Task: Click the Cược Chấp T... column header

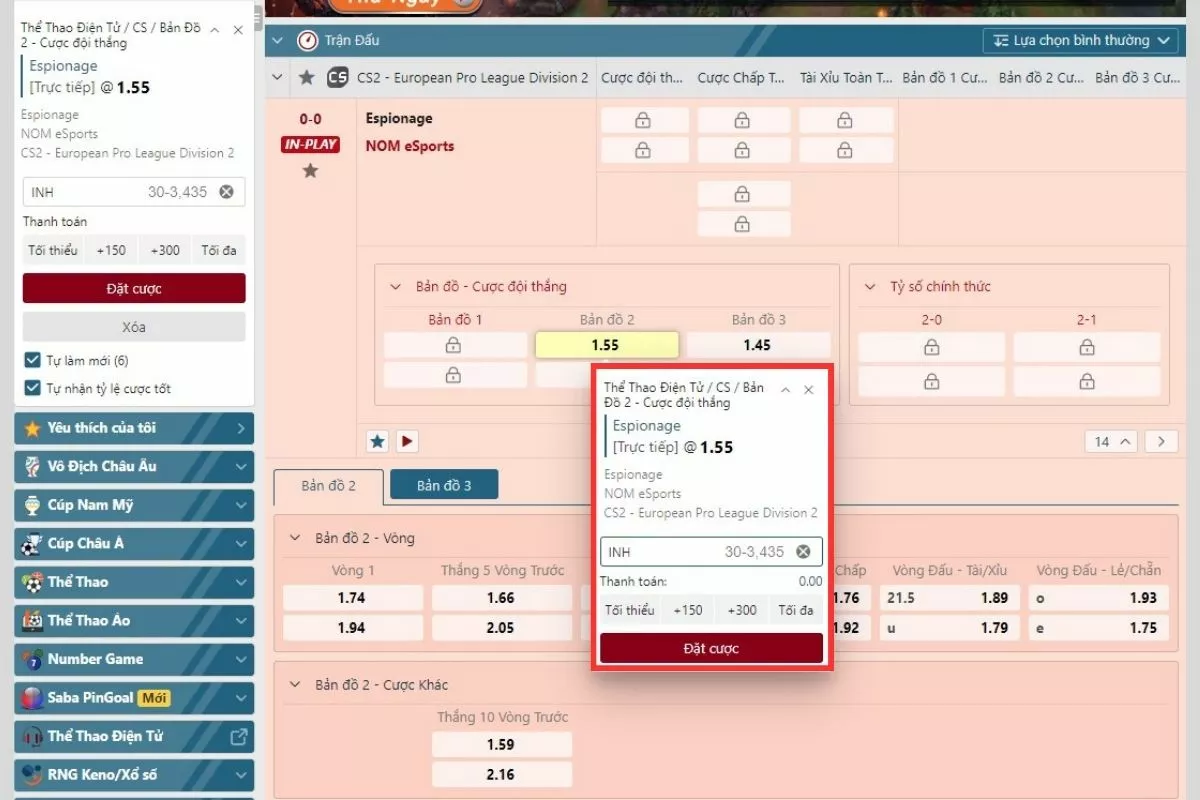Action: [741, 77]
